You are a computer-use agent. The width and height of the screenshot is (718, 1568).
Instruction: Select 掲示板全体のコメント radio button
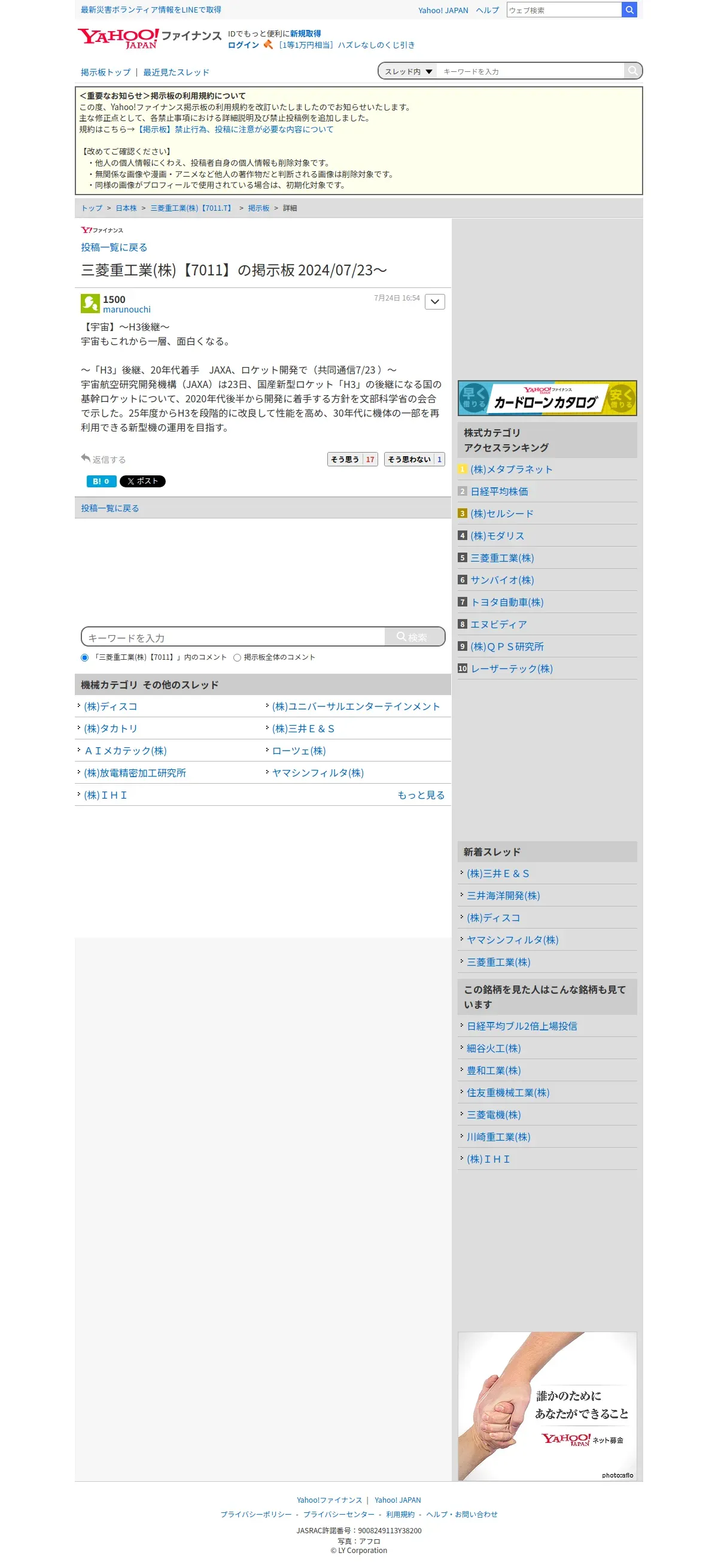coord(238,657)
